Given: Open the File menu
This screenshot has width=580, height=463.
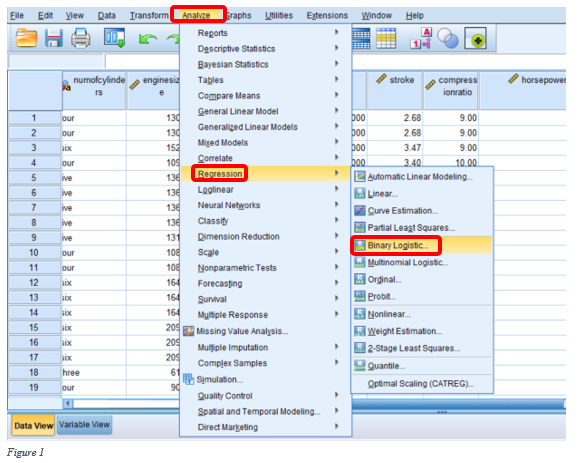Looking at the screenshot, I should [x=17, y=16].
